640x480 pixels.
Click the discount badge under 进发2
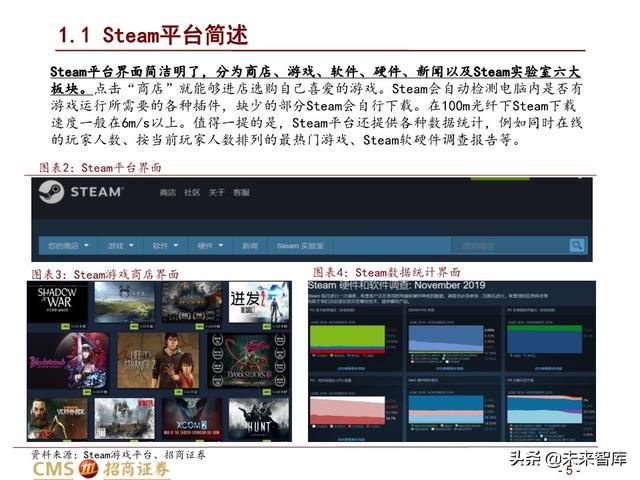267,327
